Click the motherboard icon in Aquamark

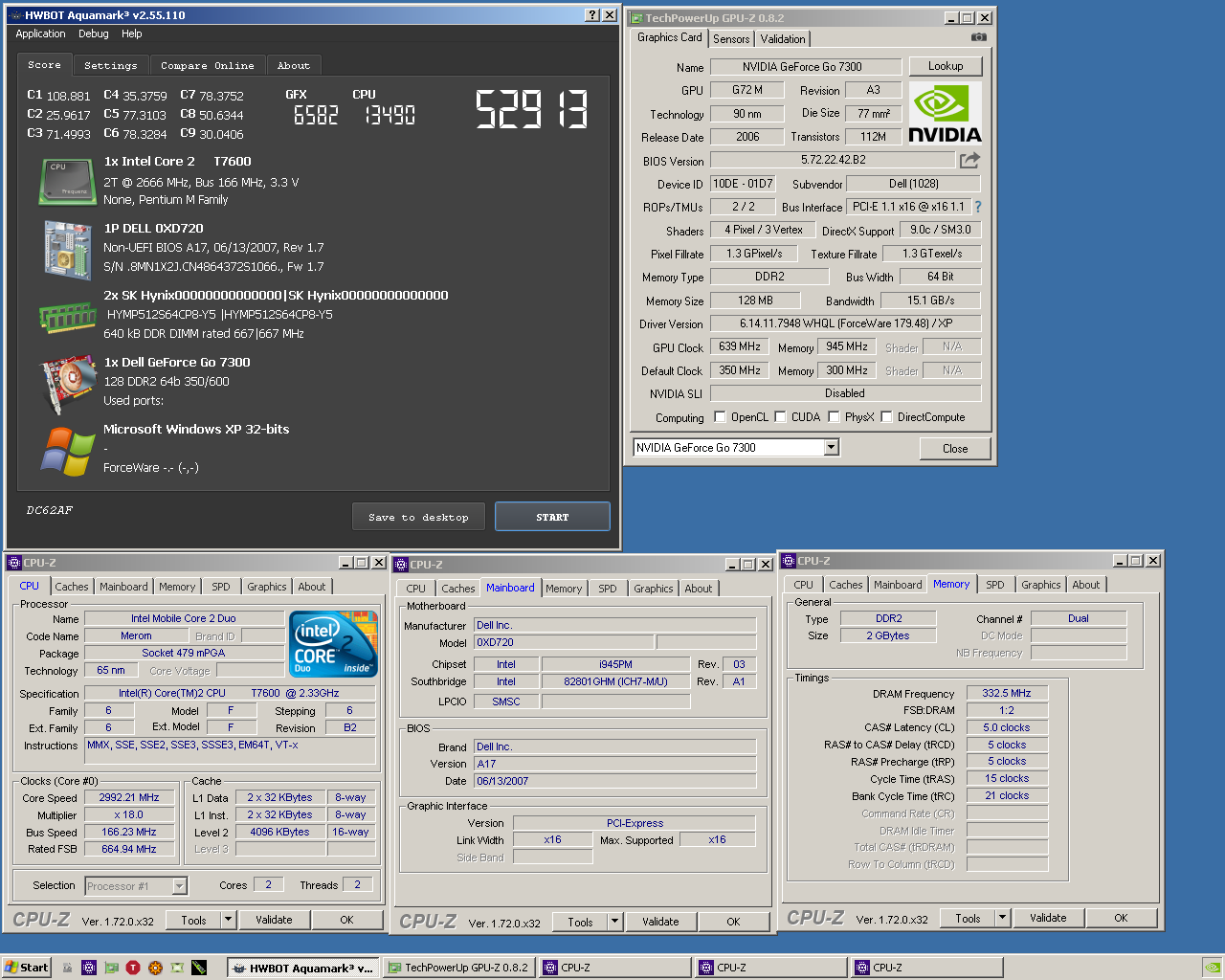[x=66, y=249]
